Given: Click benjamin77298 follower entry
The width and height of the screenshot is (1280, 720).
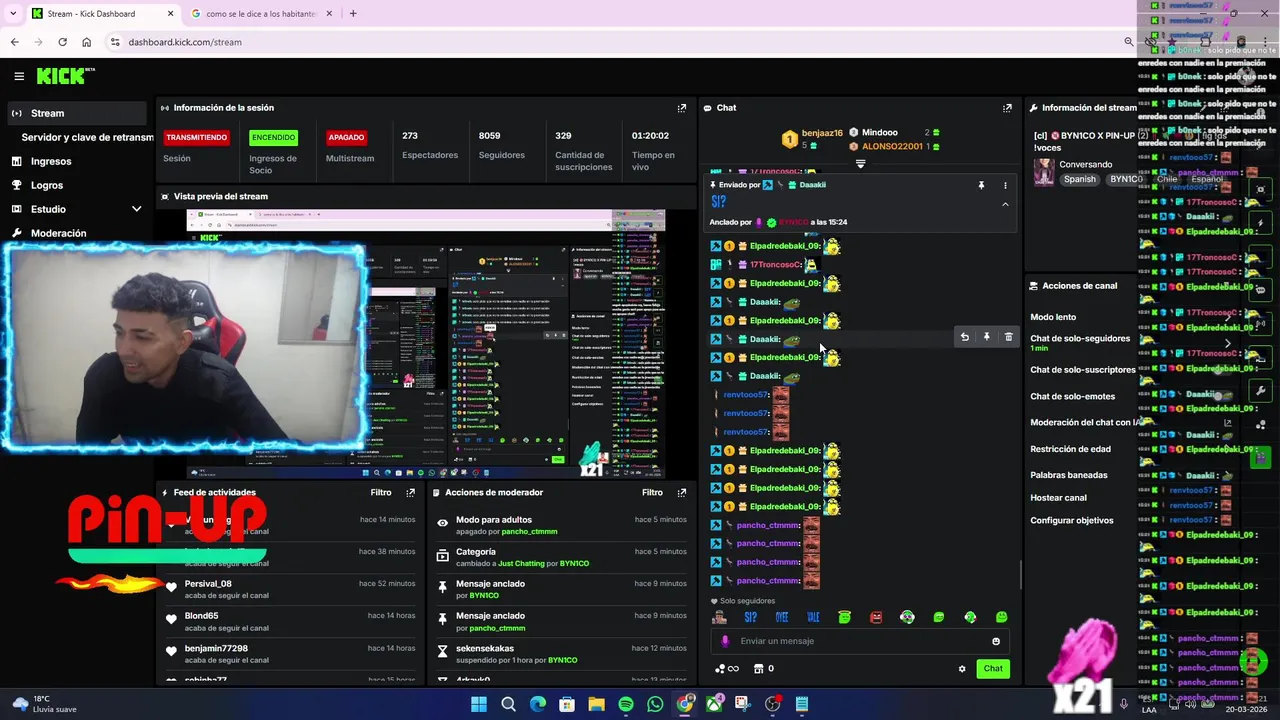Looking at the screenshot, I should (216, 648).
